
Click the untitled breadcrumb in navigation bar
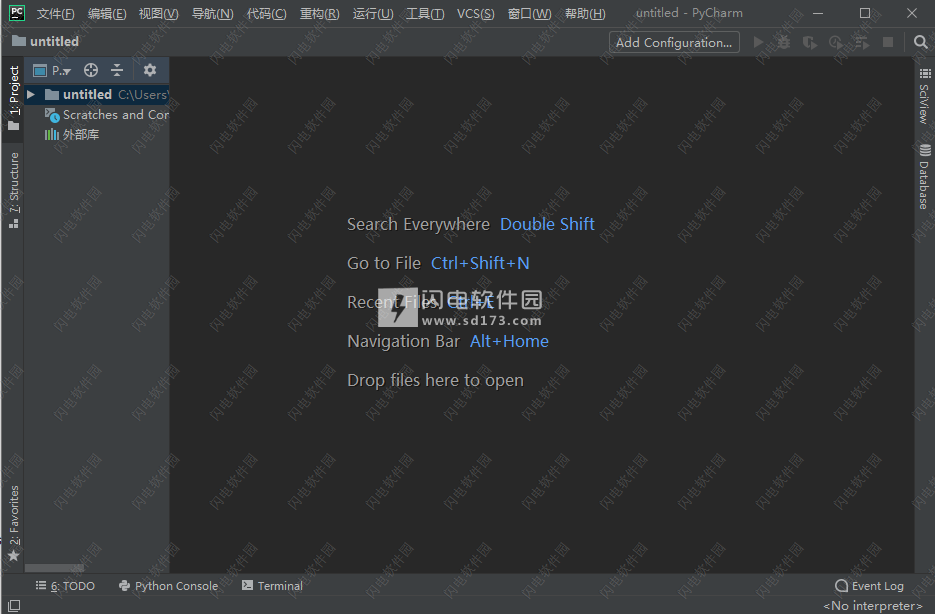45,42
